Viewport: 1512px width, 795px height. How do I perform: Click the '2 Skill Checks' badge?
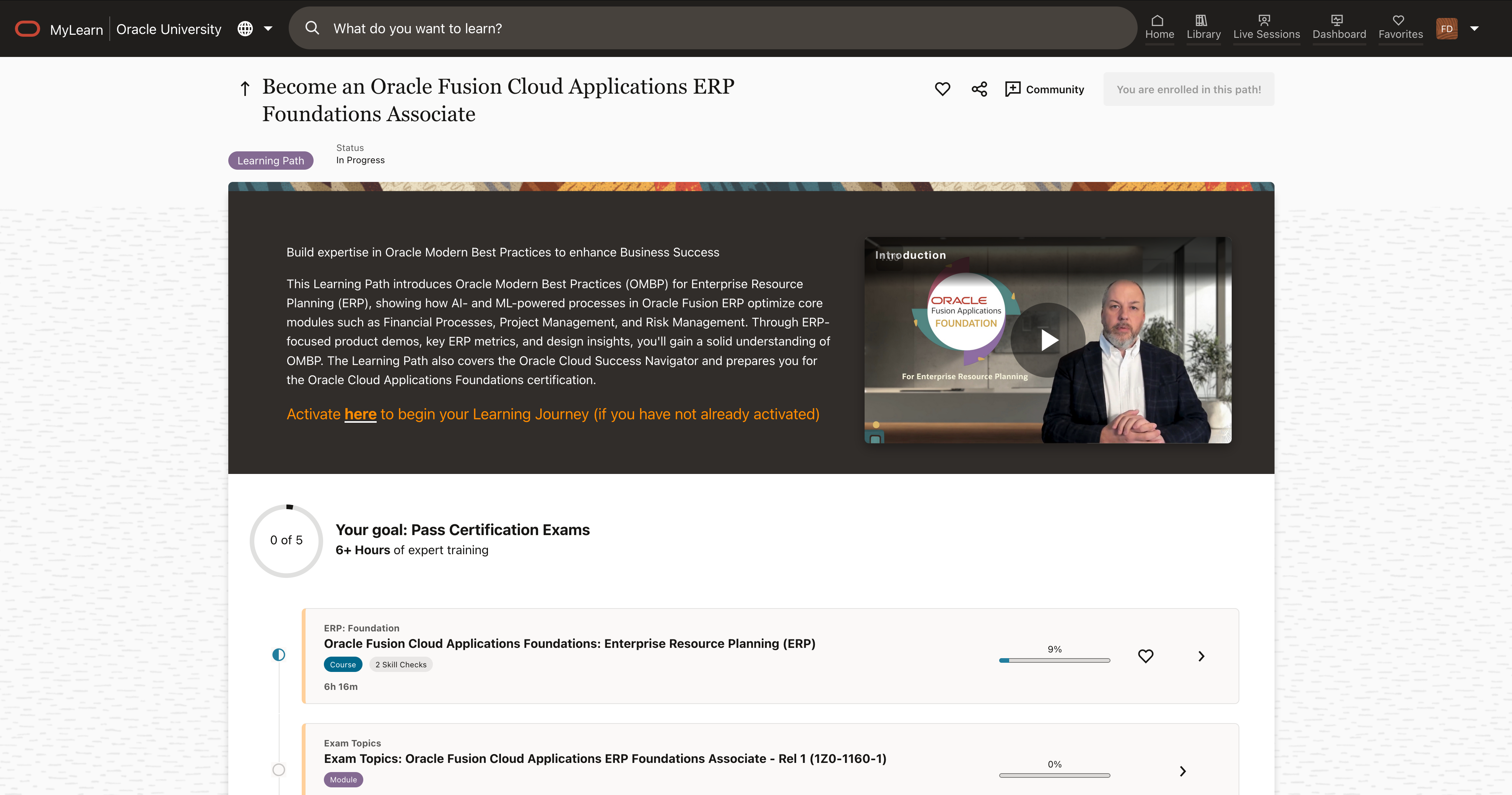coord(401,665)
